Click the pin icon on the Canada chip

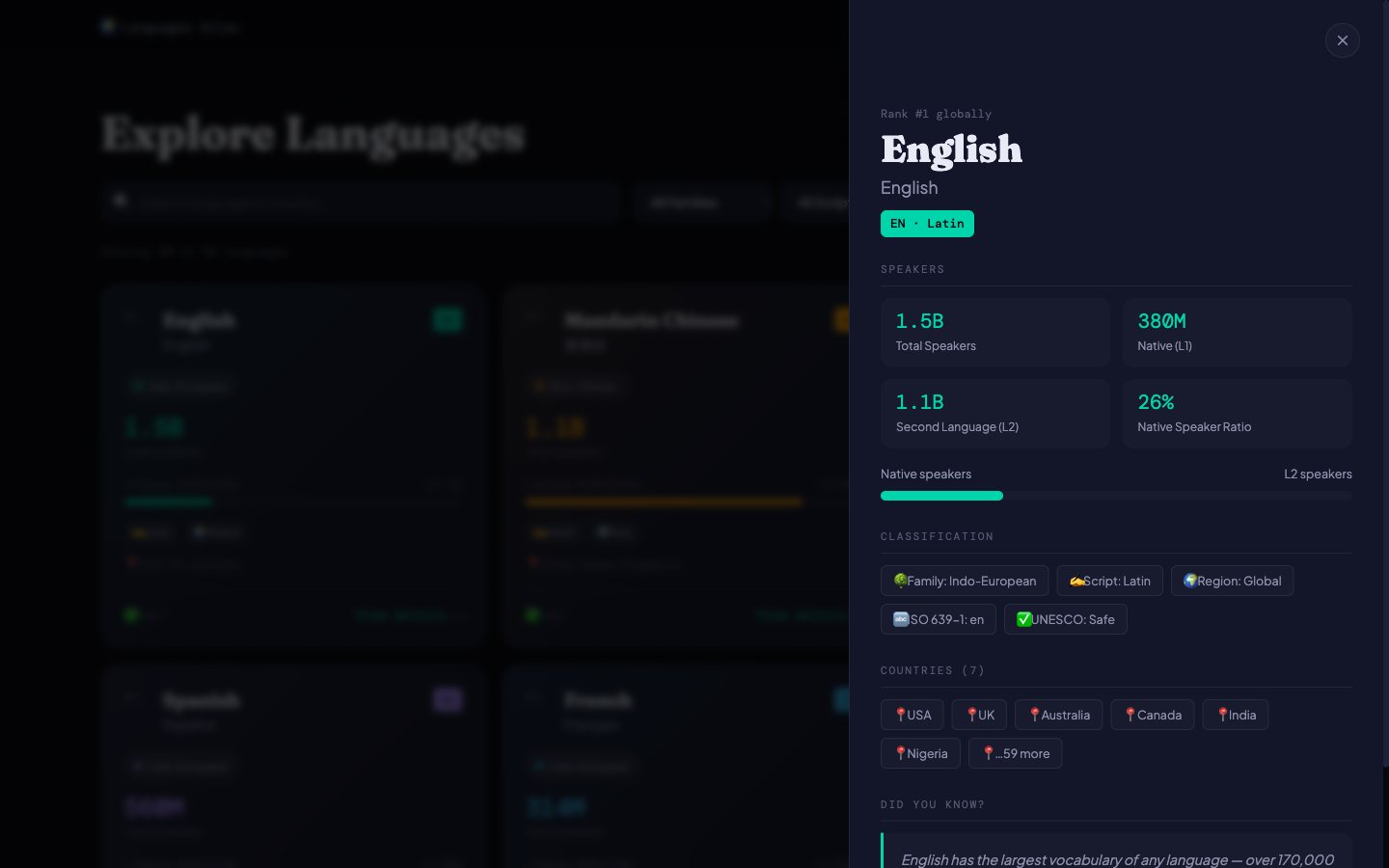click(1130, 715)
